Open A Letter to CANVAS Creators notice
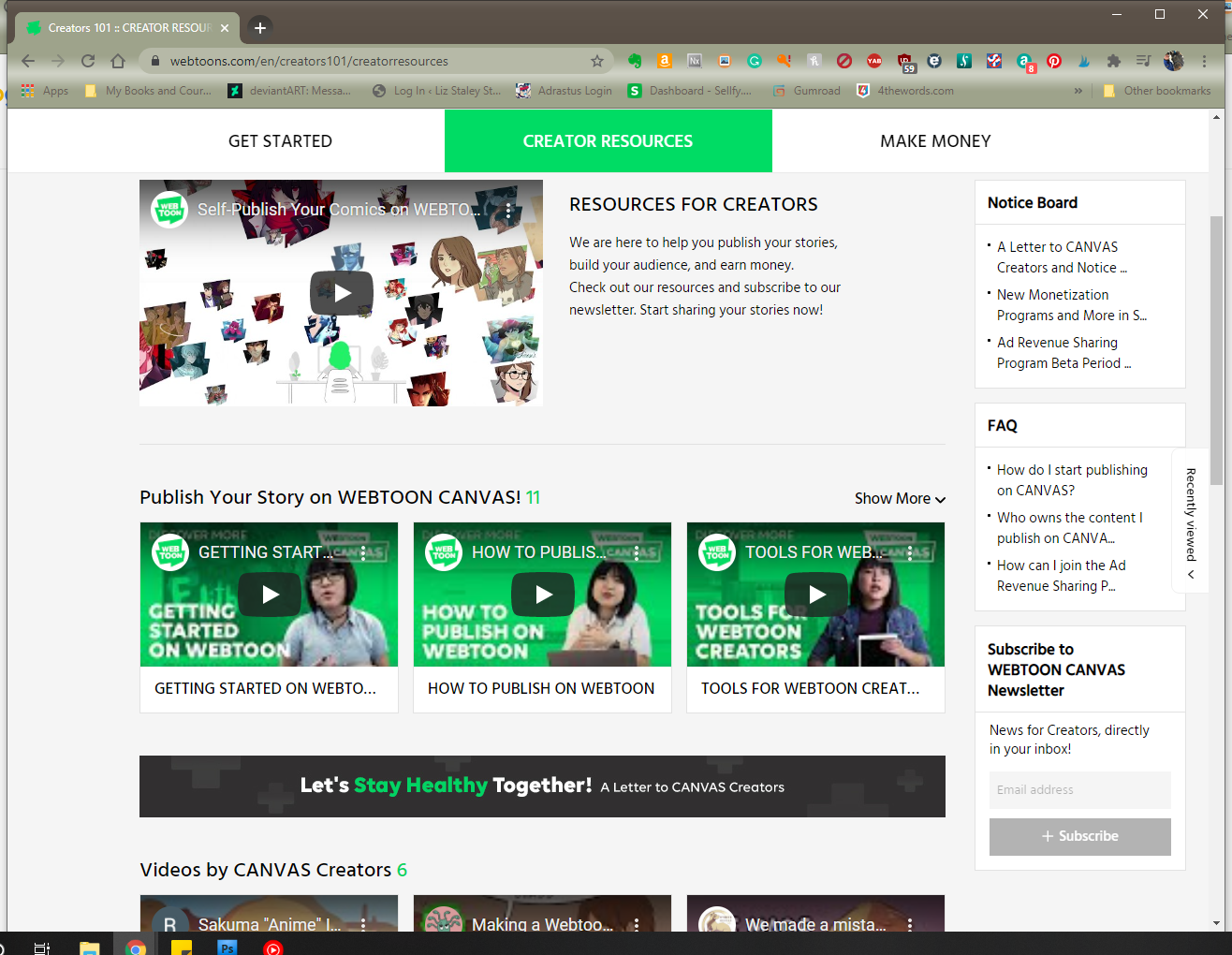 pyautogui.click(x=1062, y=257)
